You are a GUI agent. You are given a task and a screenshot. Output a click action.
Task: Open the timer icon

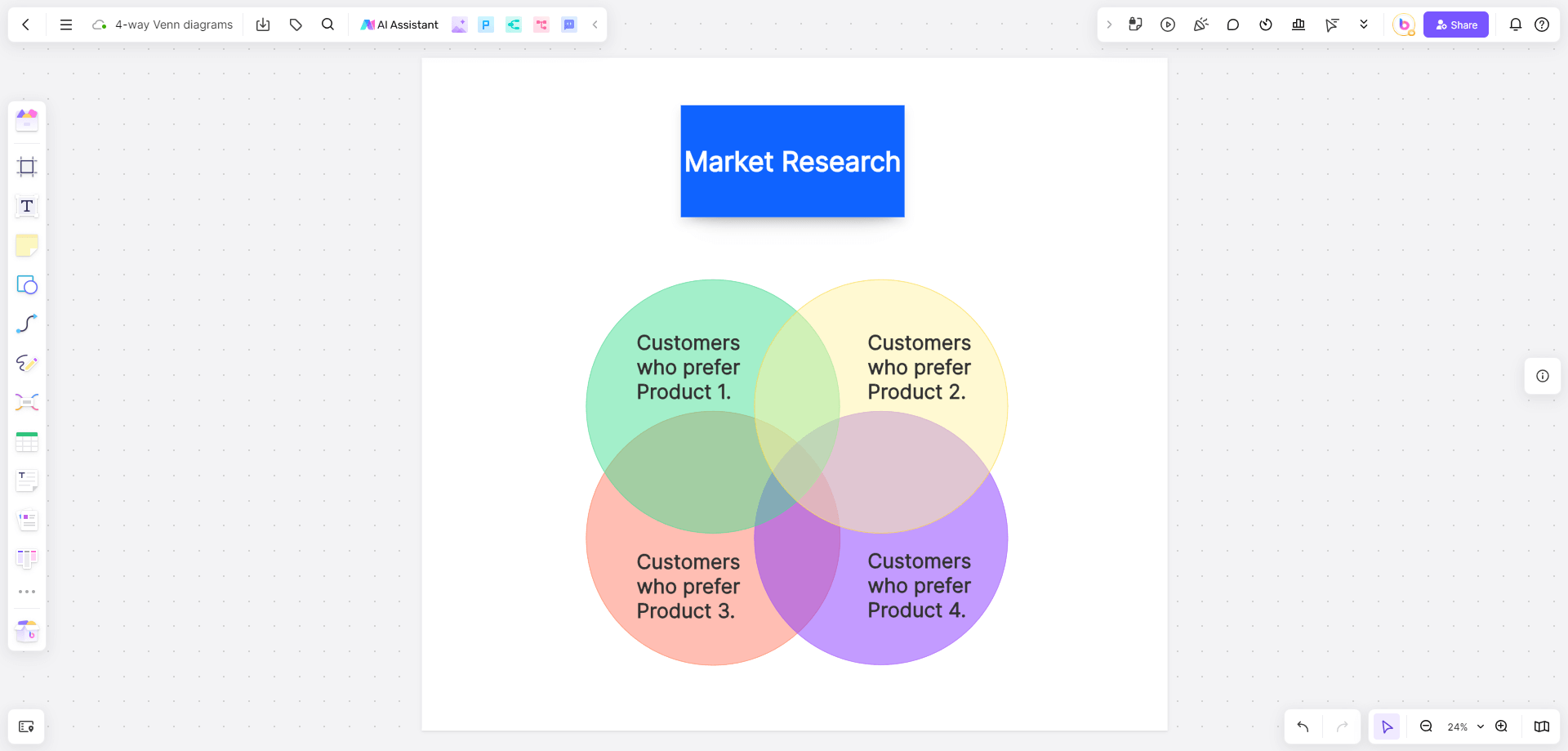(1266, 25)
